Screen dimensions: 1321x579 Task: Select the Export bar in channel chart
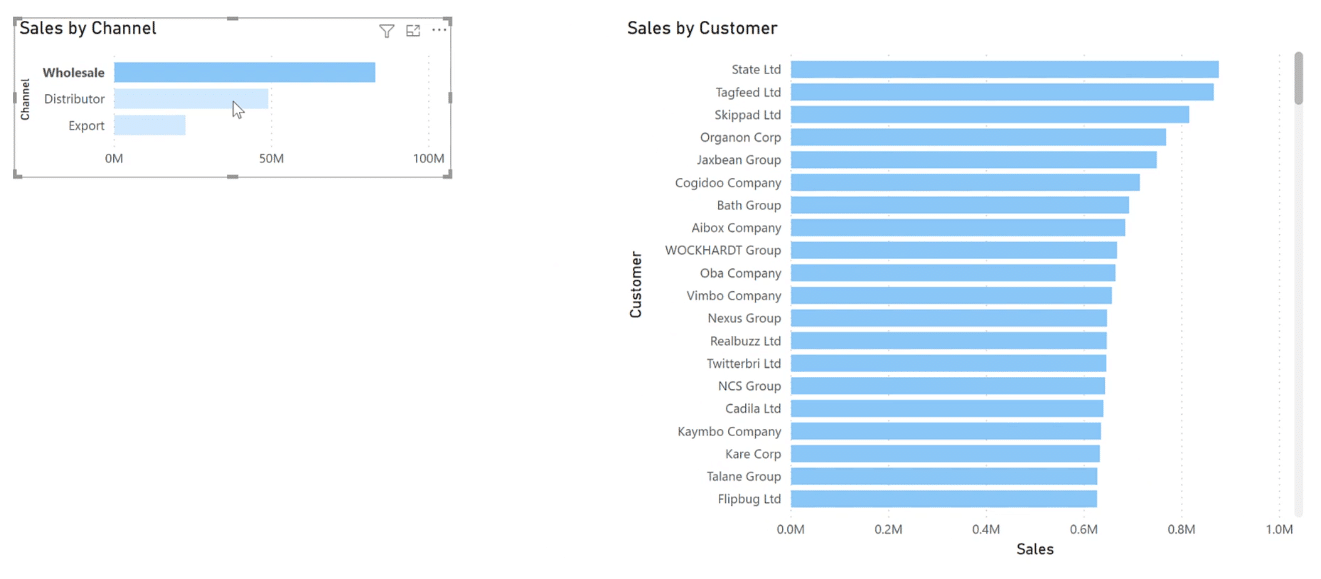click(x=150, y=125)
